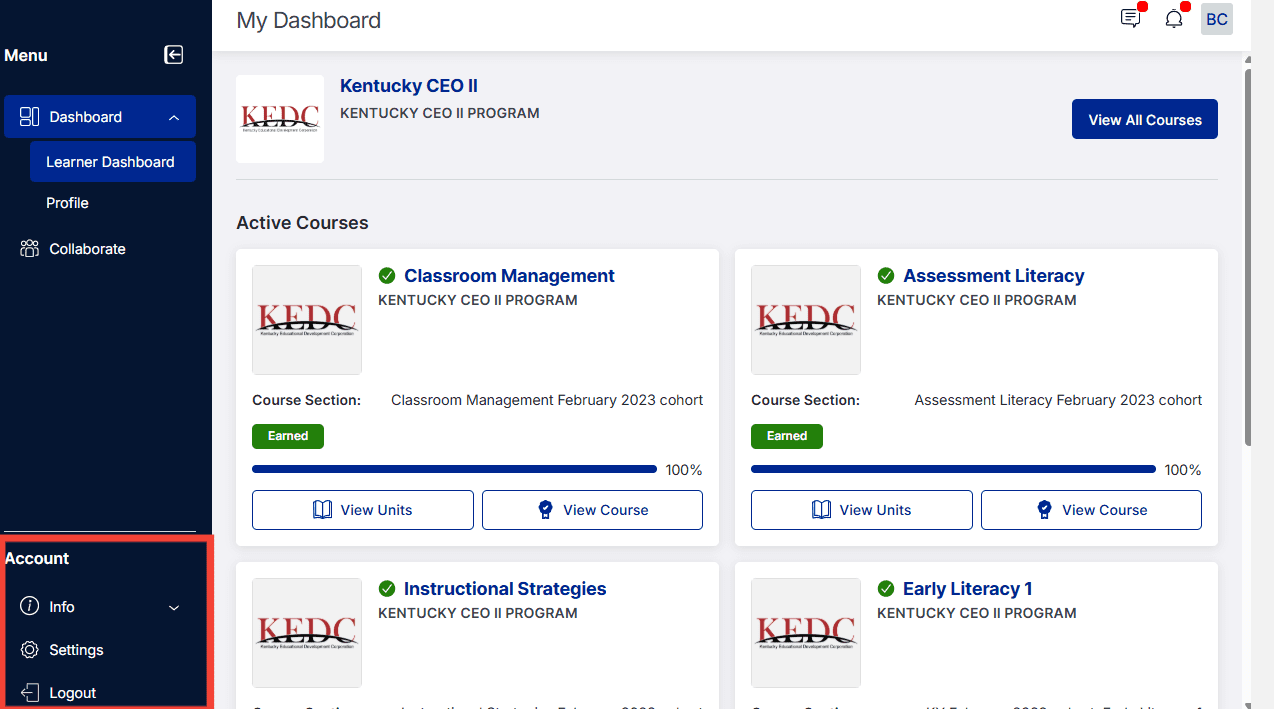Click green checkmark beside Classroom Management
1274x709 pixels.
click(387, 276)
